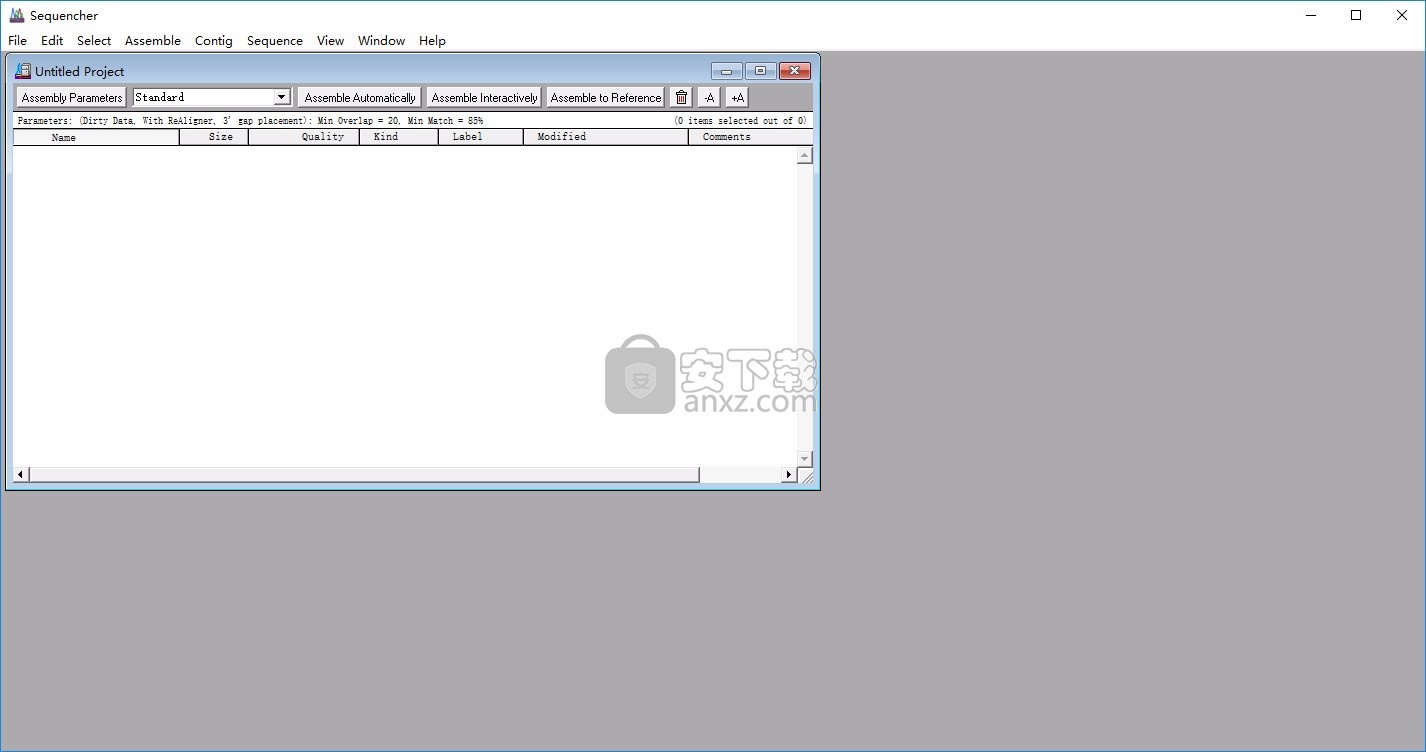Viewport: 1426px width, 752px height.
Task: Click the Untitled Project window icon
Action: (23, 71)
